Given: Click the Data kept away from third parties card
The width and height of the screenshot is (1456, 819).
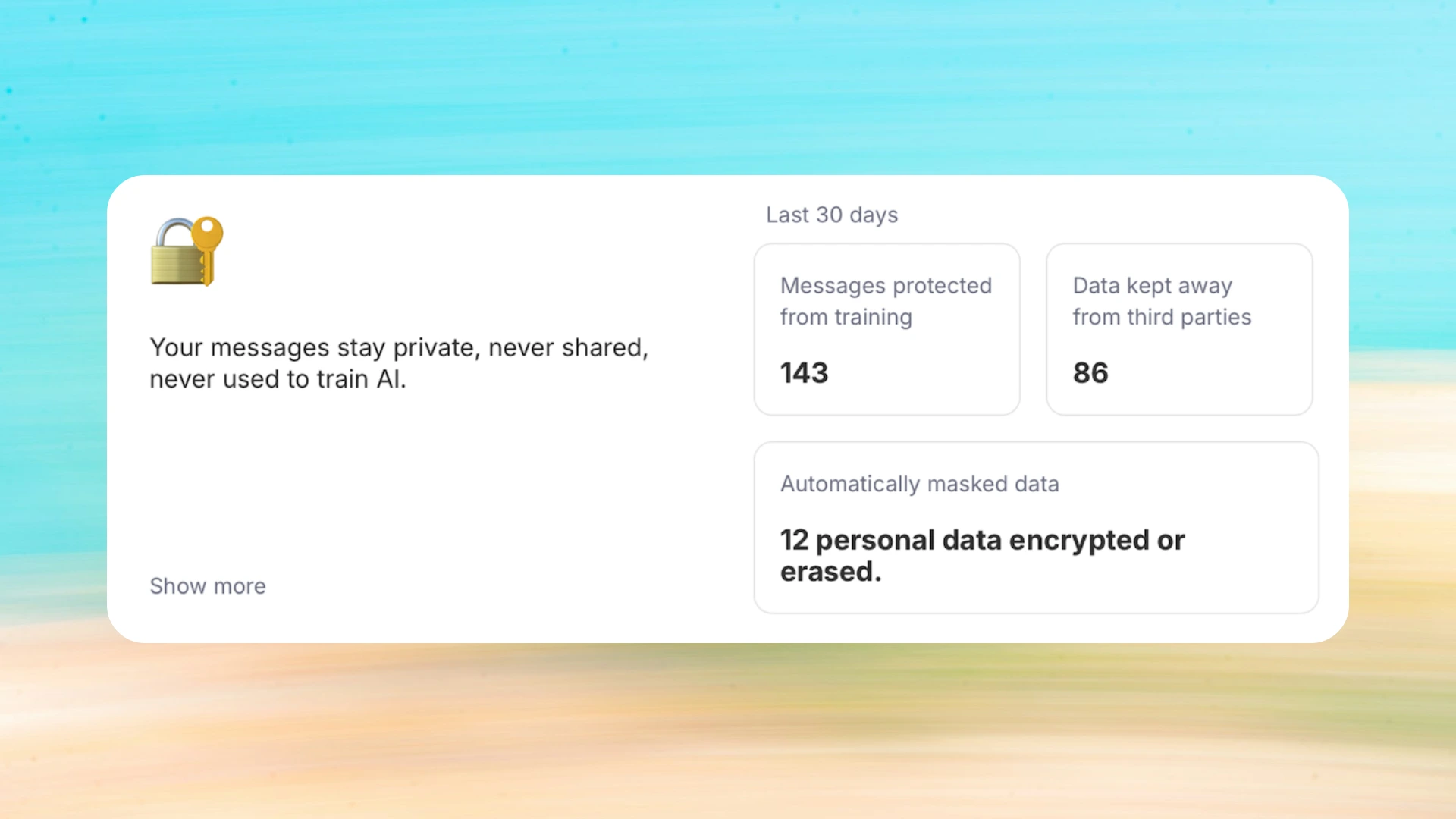Looking at the screenshot, I should click(x=1178, y=329).
